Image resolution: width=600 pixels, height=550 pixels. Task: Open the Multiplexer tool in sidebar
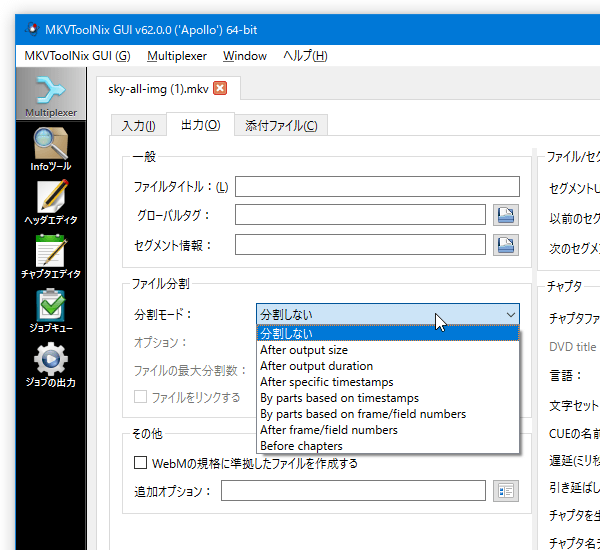51,95
